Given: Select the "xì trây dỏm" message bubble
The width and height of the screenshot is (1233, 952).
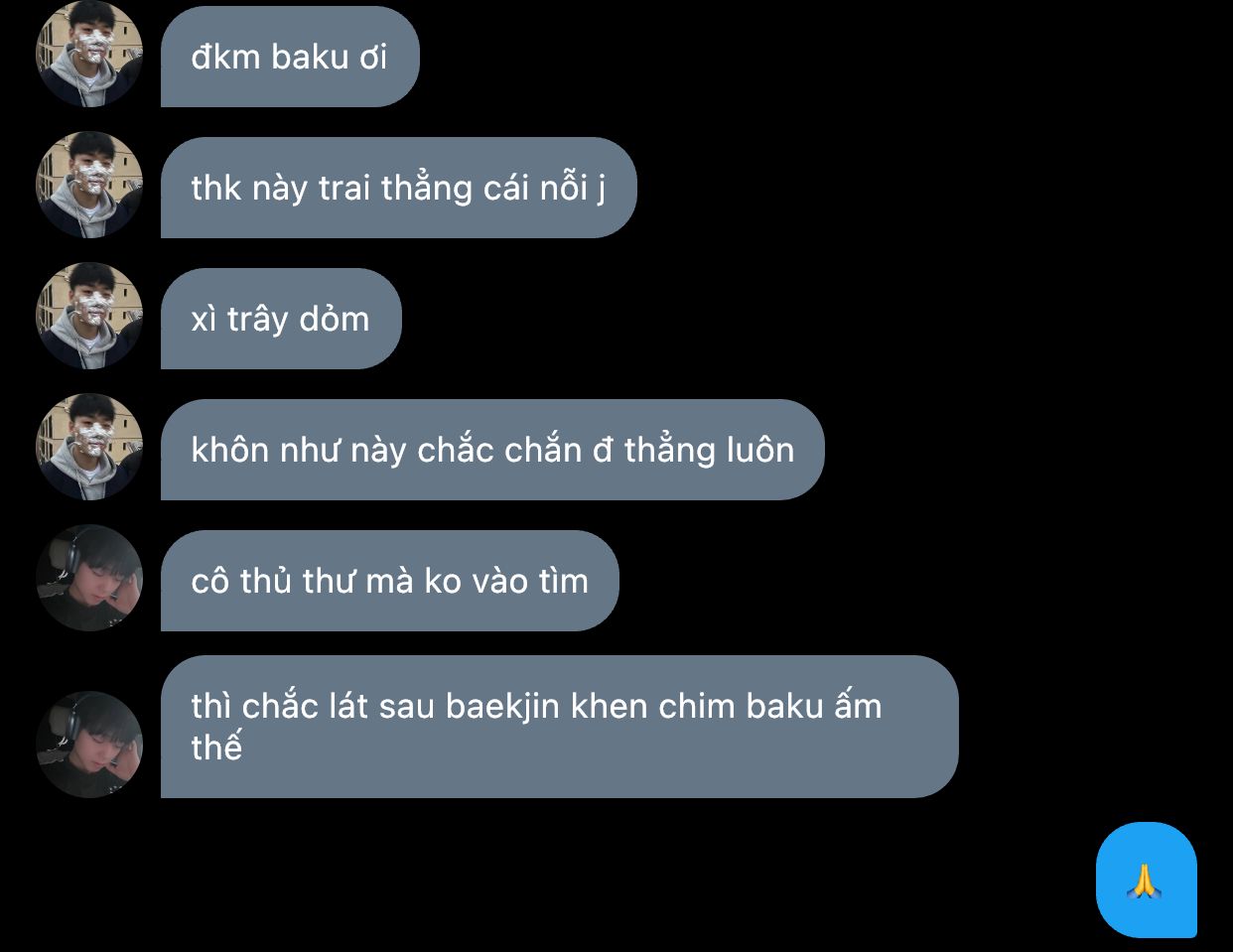Looking at the screenshot, I should click(281, 319).
